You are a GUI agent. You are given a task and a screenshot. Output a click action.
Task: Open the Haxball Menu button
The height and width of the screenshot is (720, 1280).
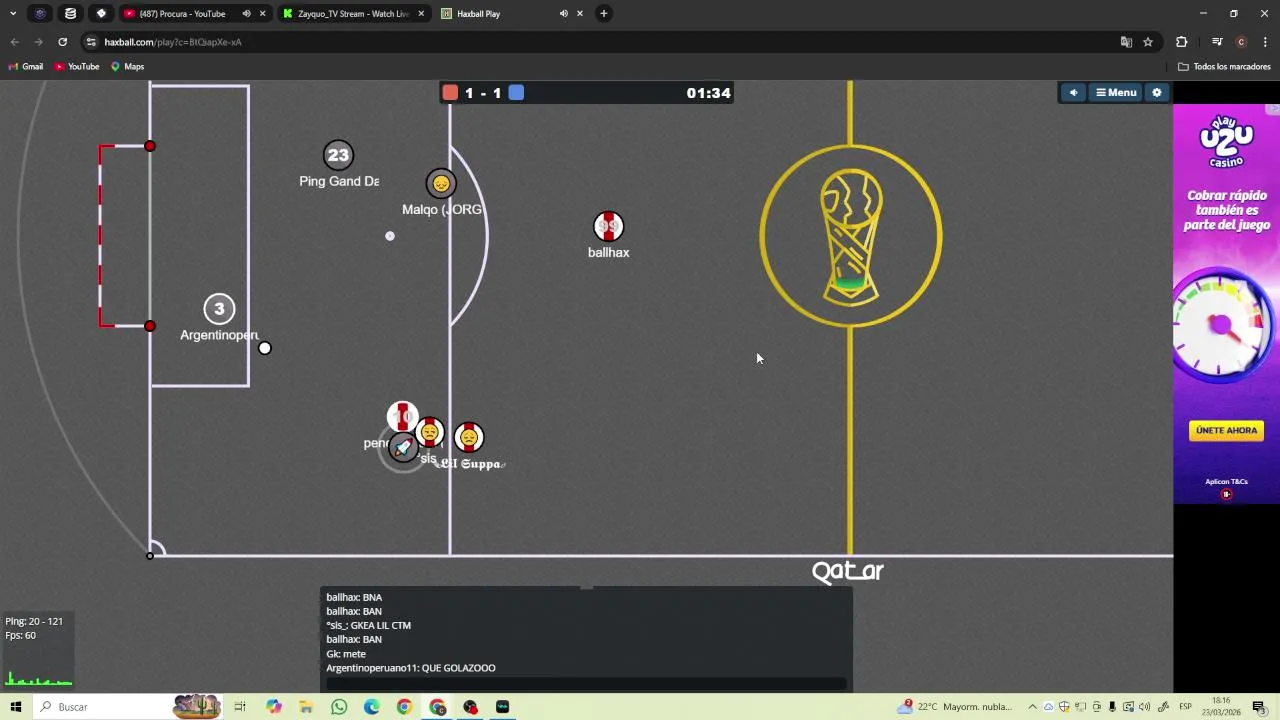point(1115,92)
